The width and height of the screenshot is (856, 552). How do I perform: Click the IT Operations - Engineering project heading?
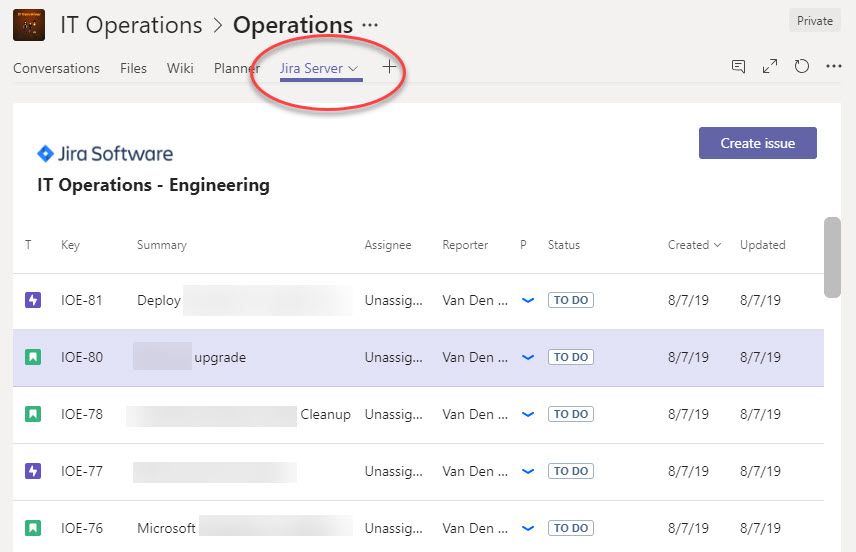[x=153, y=185]
